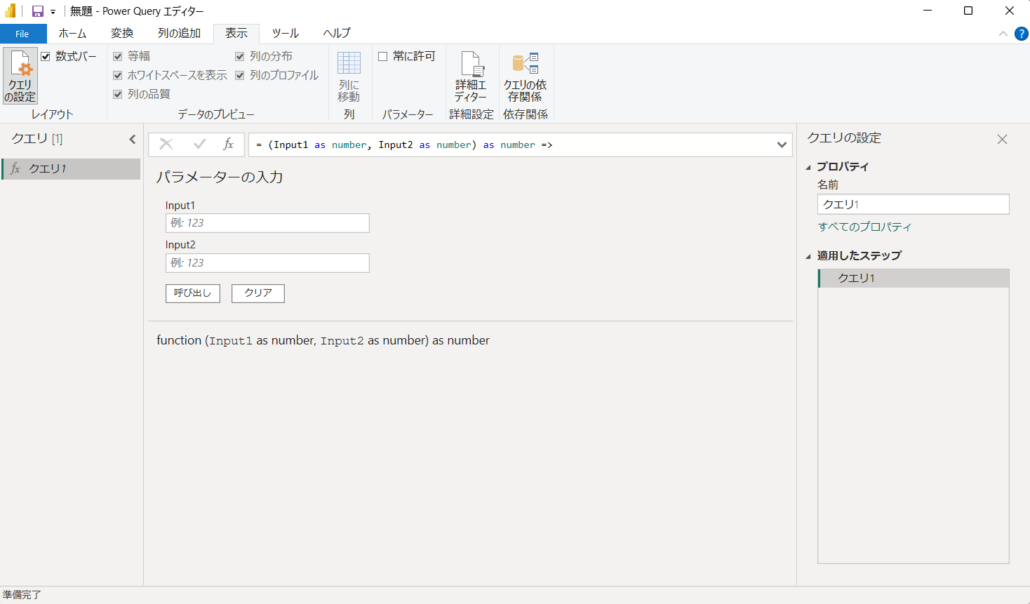Enable the 常に許可 checkbox
Screen dimensions: 1030x604
(x=383, y=57)
